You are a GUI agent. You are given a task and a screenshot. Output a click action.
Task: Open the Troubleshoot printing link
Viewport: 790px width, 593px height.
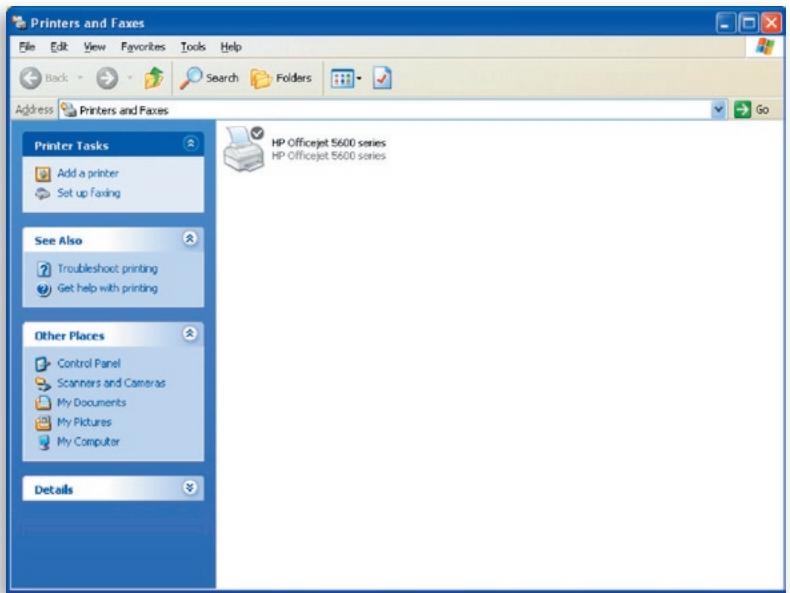(107, 269)
